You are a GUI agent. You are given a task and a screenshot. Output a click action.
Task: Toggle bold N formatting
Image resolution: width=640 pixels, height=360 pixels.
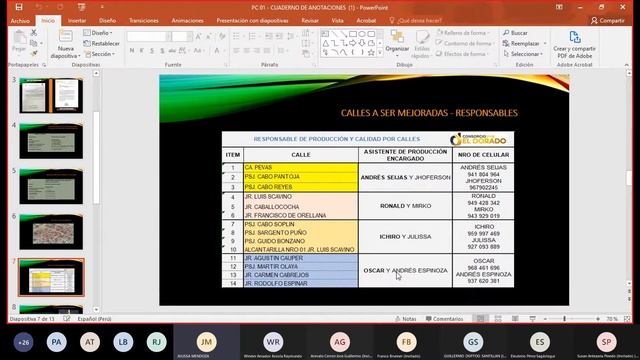pyautogui.click(x=132, y=51)
